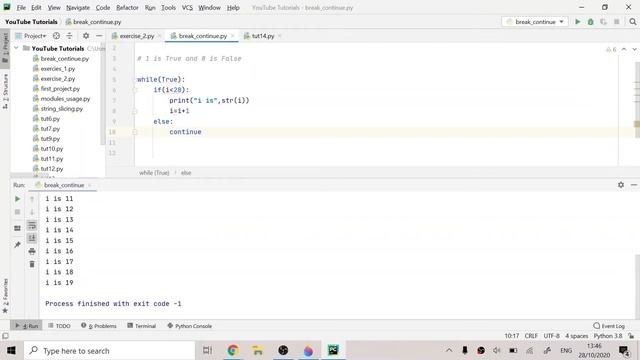Viewport: 640px width, 360px height.
Task: Open Task View in the taskbar
Action: pyautogui.click(x=207, y=350)
